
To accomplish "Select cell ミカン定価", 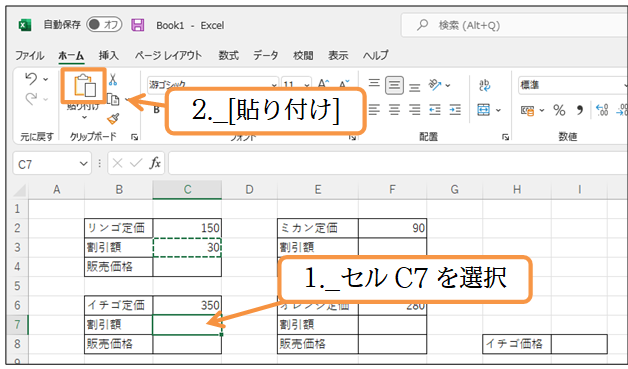I will 318,228.
